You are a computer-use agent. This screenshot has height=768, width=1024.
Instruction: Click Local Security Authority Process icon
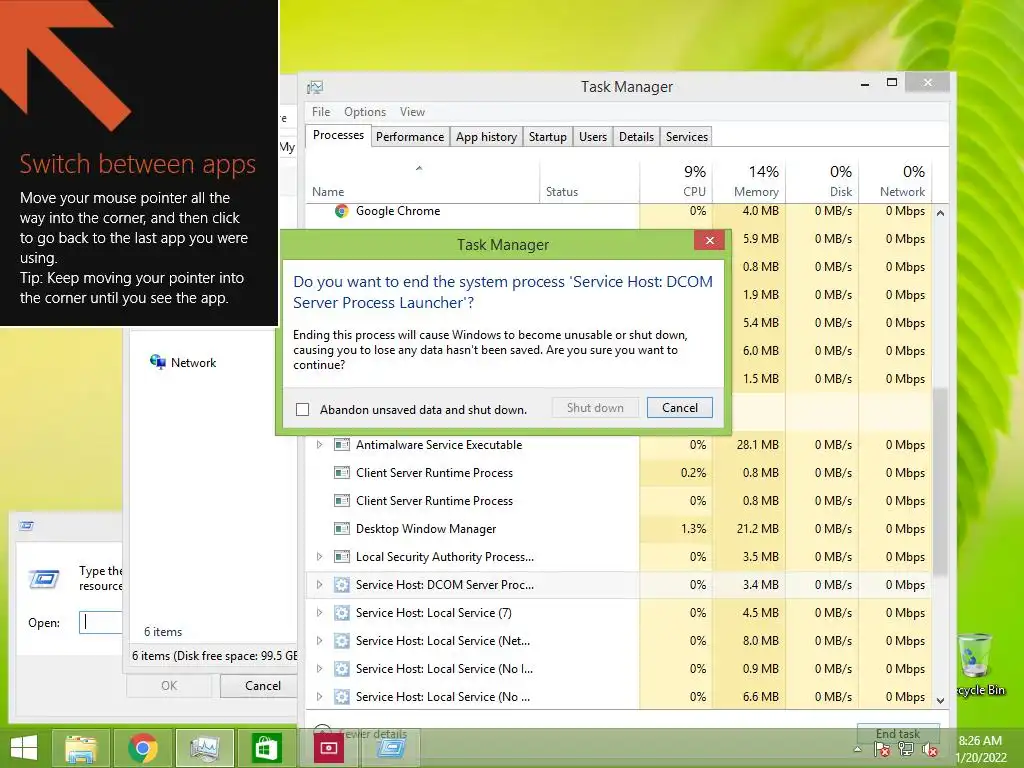click(342, 557)
